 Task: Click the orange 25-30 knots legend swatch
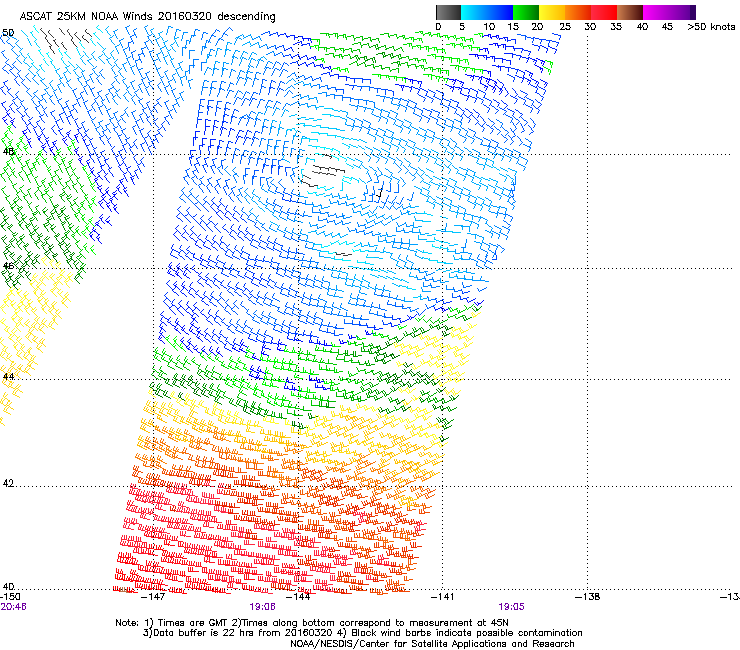(578, 12)
